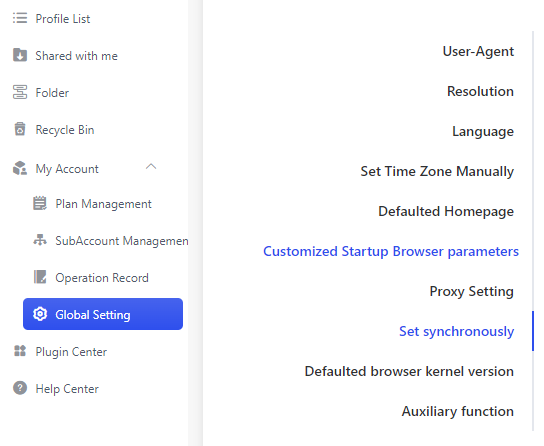Jump to the Proxy Setting section
Viewport: 544px width, 446px height.
[x=471, y=291]
